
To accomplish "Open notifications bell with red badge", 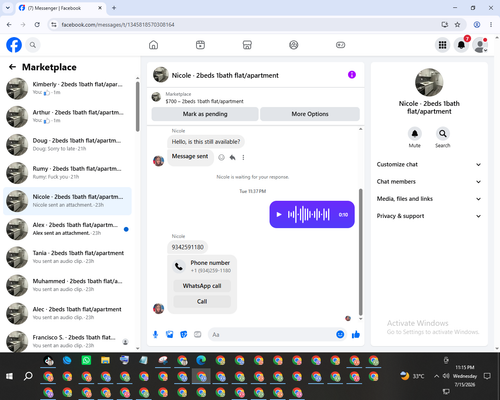I will [461, 45].
